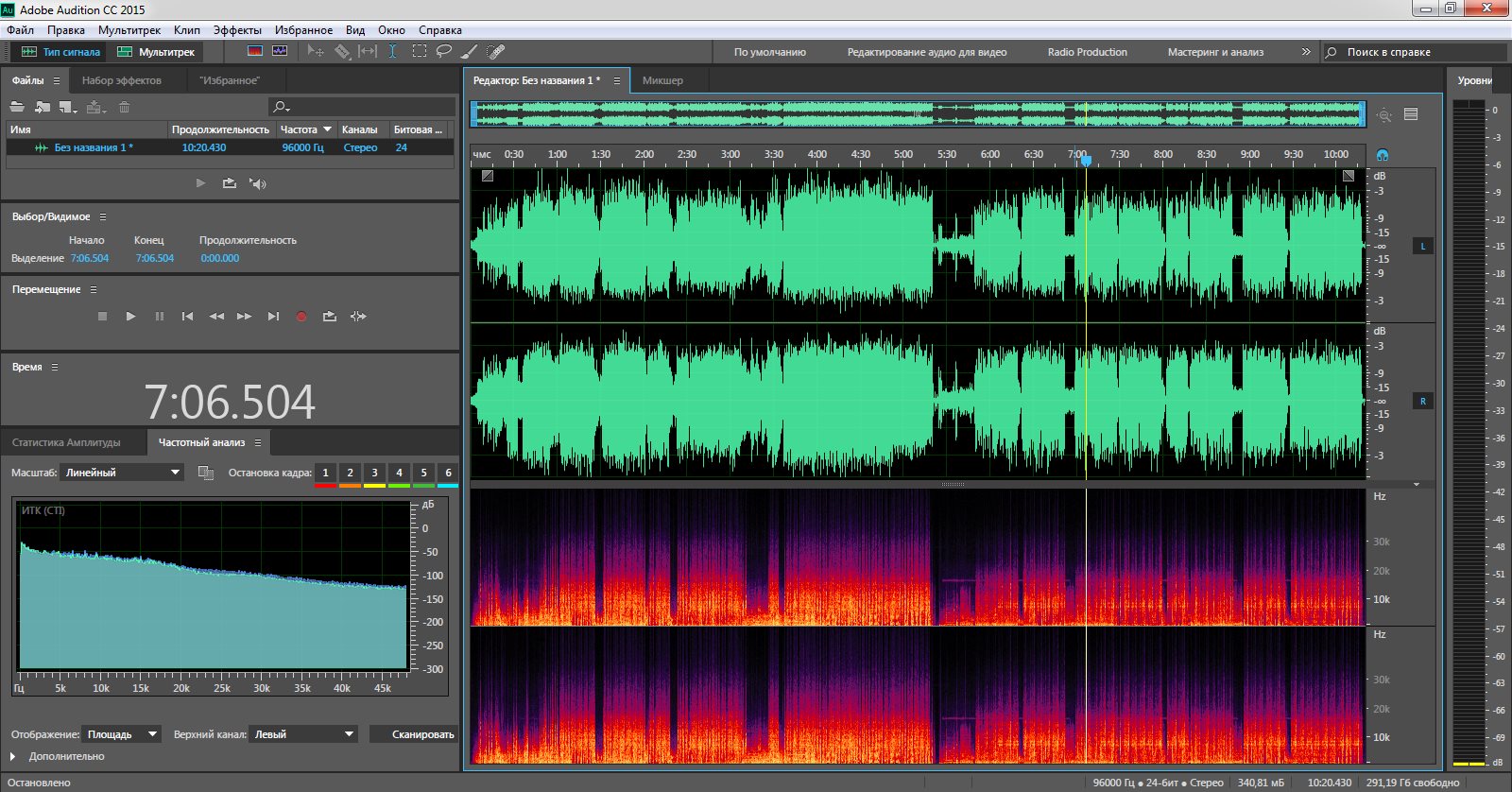Select the Lasso Selection tool
Viewport: 1512px width, 792px height.
pos(443,51)
